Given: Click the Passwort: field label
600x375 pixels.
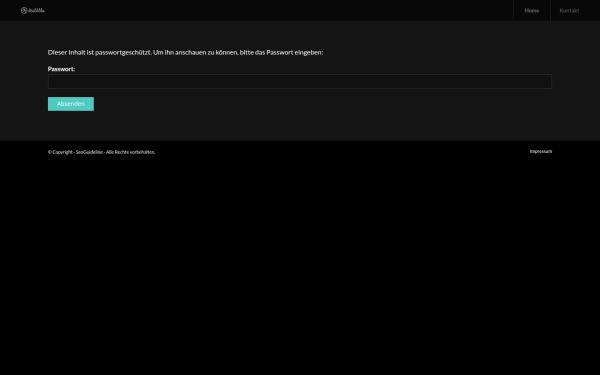Looking at the screenshot, I should point(61,69).
